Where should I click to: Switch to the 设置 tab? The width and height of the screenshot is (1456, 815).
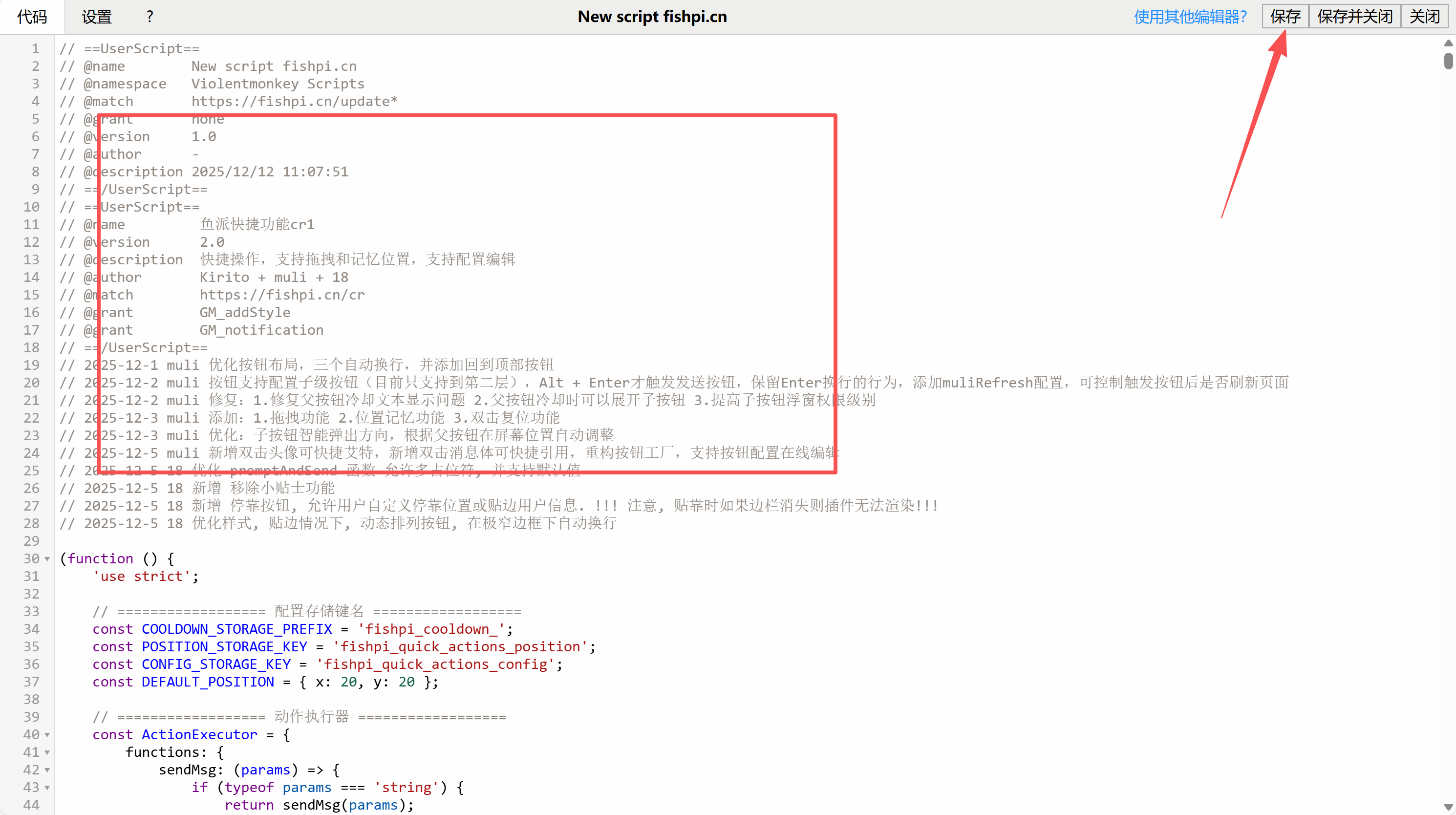[x=97, y=17]
